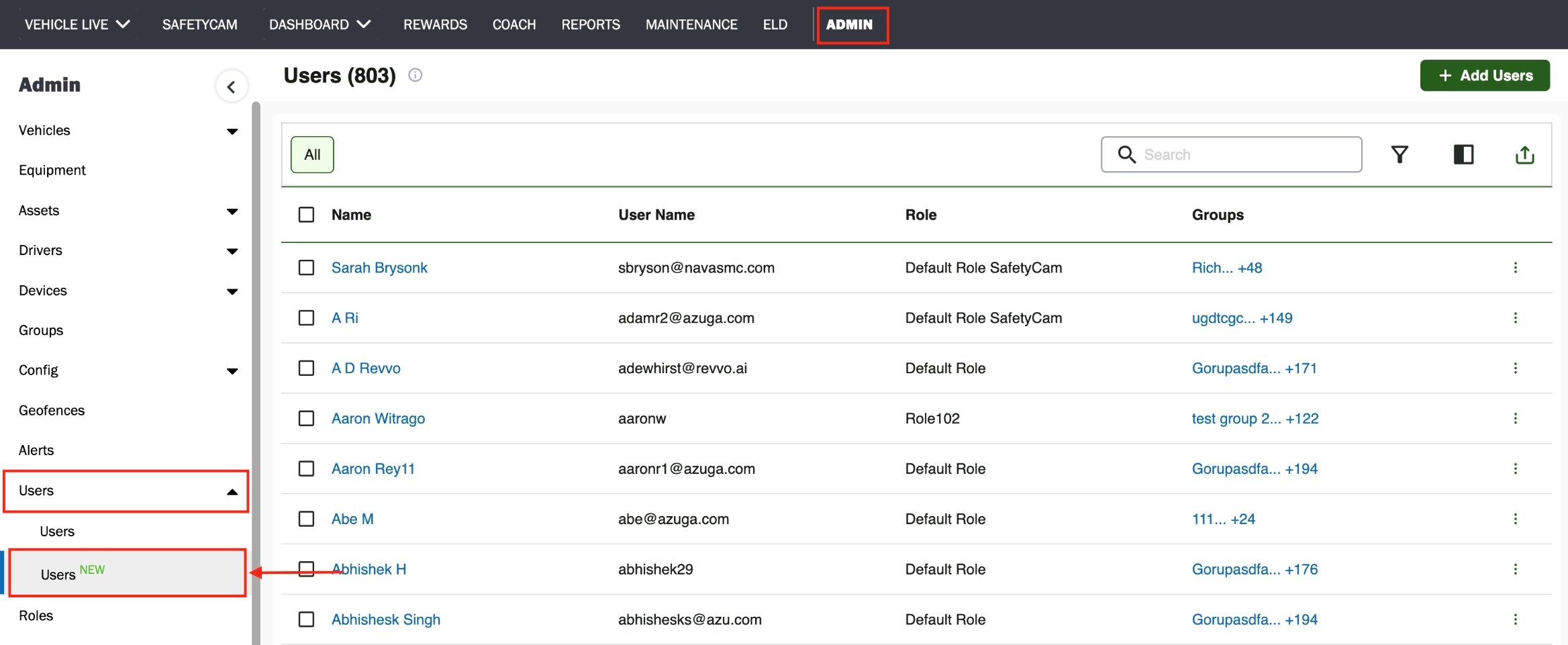Check the Abhishesk Singh row checkbox

click(x=306, y=620)
